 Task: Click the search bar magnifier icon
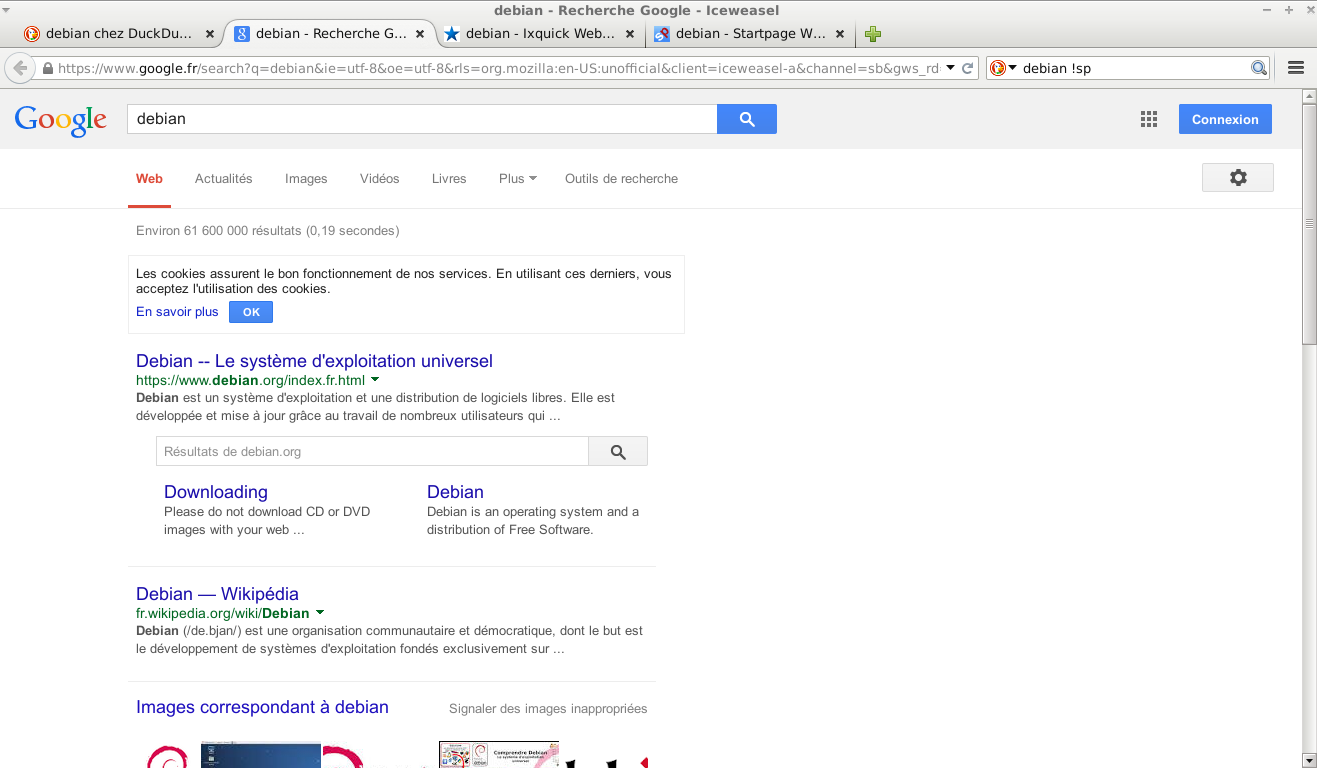(x=1259, y=68)
